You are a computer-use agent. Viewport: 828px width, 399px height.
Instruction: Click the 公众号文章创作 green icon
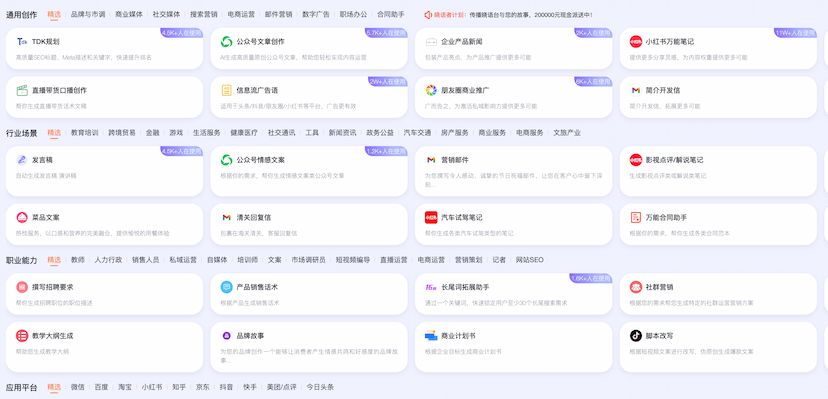(x=227, y=42)
